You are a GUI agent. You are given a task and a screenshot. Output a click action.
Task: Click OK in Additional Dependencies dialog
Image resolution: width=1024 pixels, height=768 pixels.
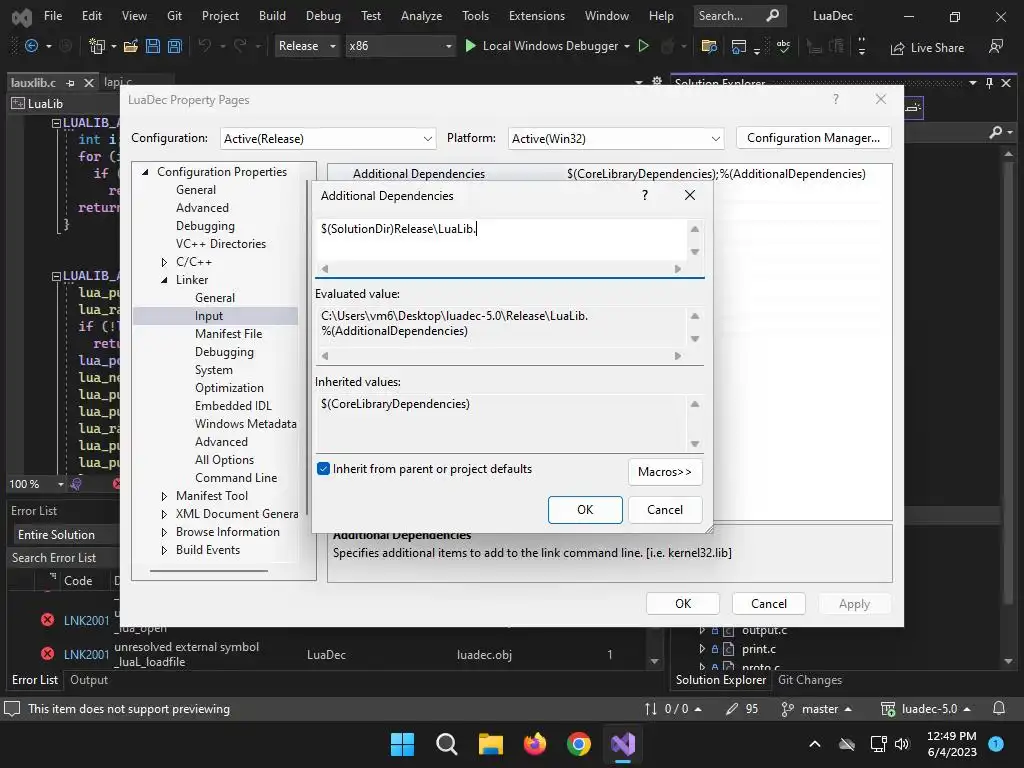pyautogui.click(x=585, y=510)
